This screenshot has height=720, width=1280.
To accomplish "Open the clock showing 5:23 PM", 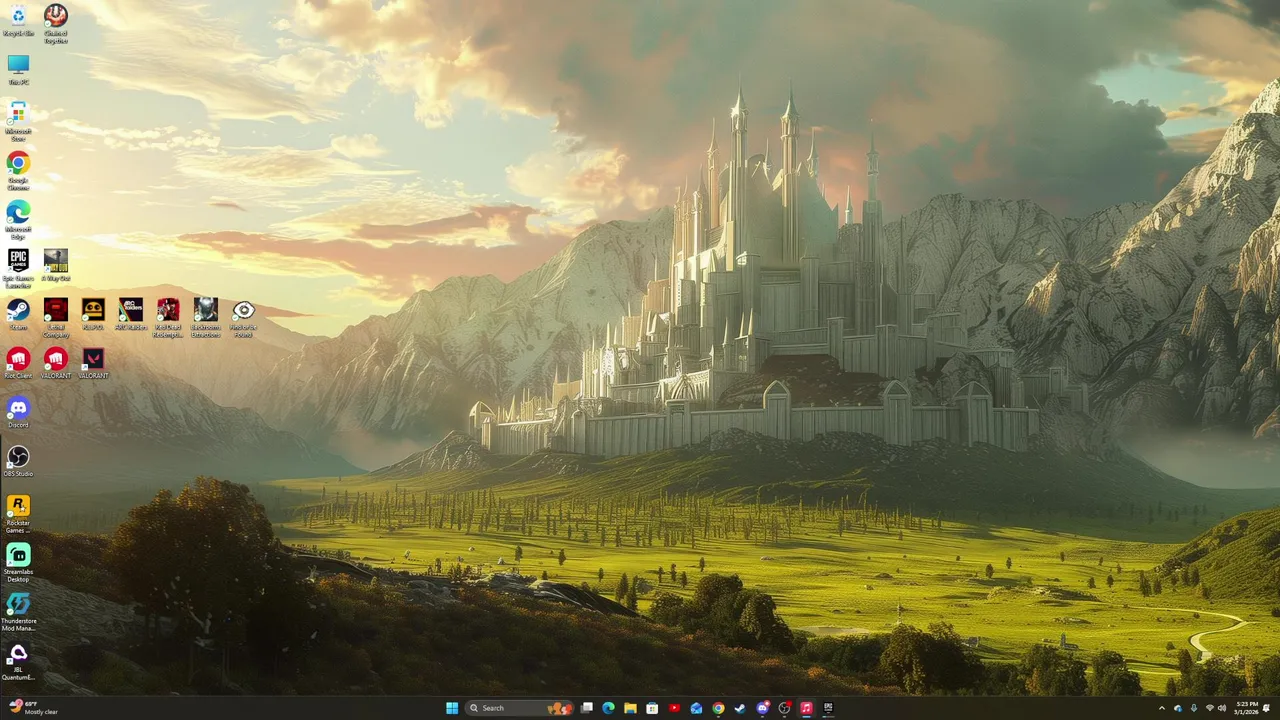I will (1247, 708).
